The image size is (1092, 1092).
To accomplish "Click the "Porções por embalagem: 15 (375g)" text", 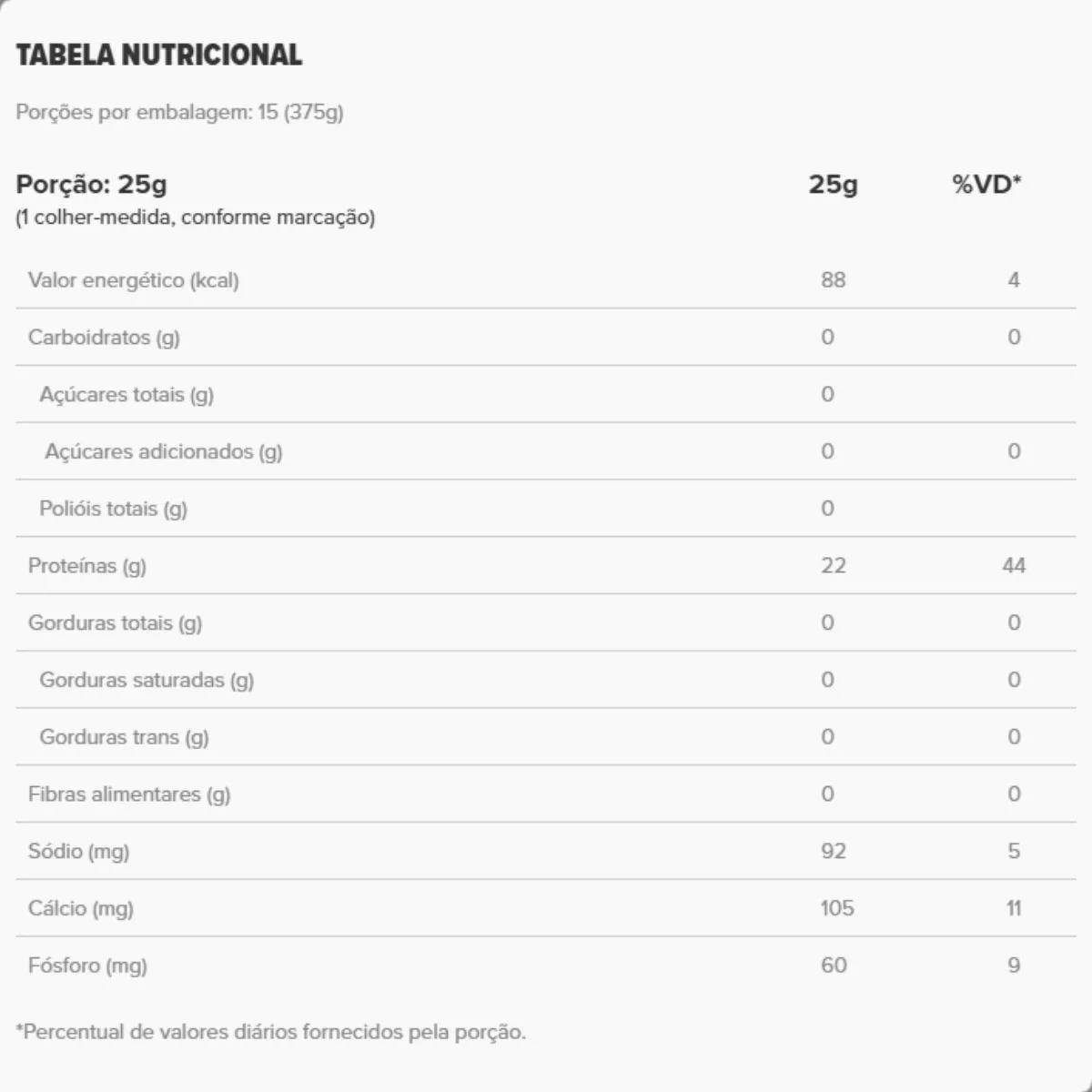I will click(x=179, y=112).
